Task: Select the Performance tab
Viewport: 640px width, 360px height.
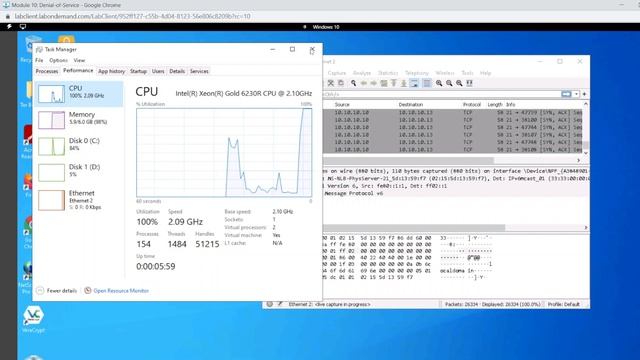Action: (x=78, y=71)
